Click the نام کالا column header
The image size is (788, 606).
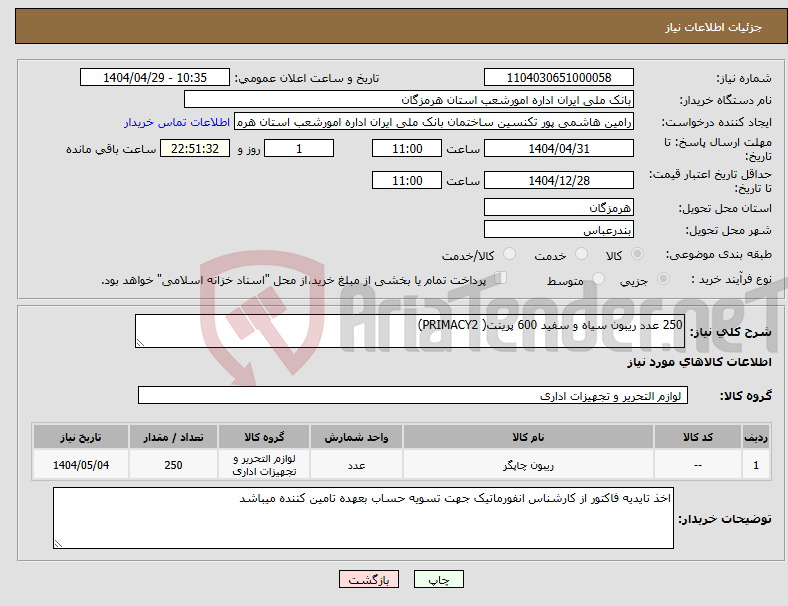(x=528, y=437)
